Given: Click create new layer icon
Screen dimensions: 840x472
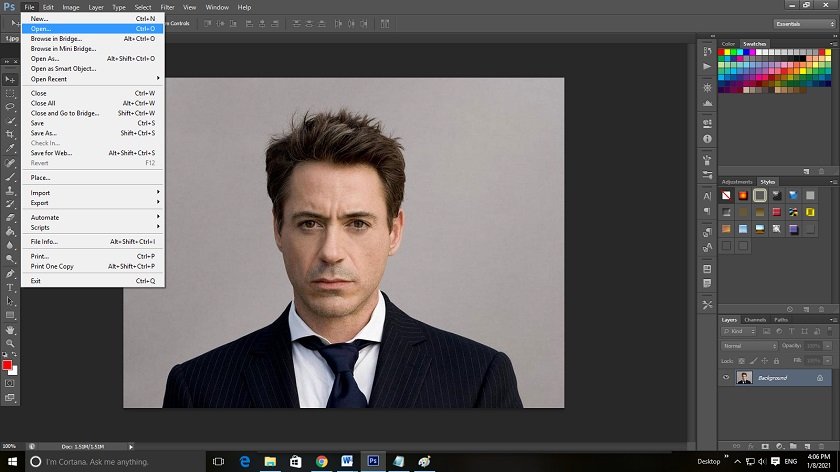Looking at the screenshot, I should tap(807, 446).
